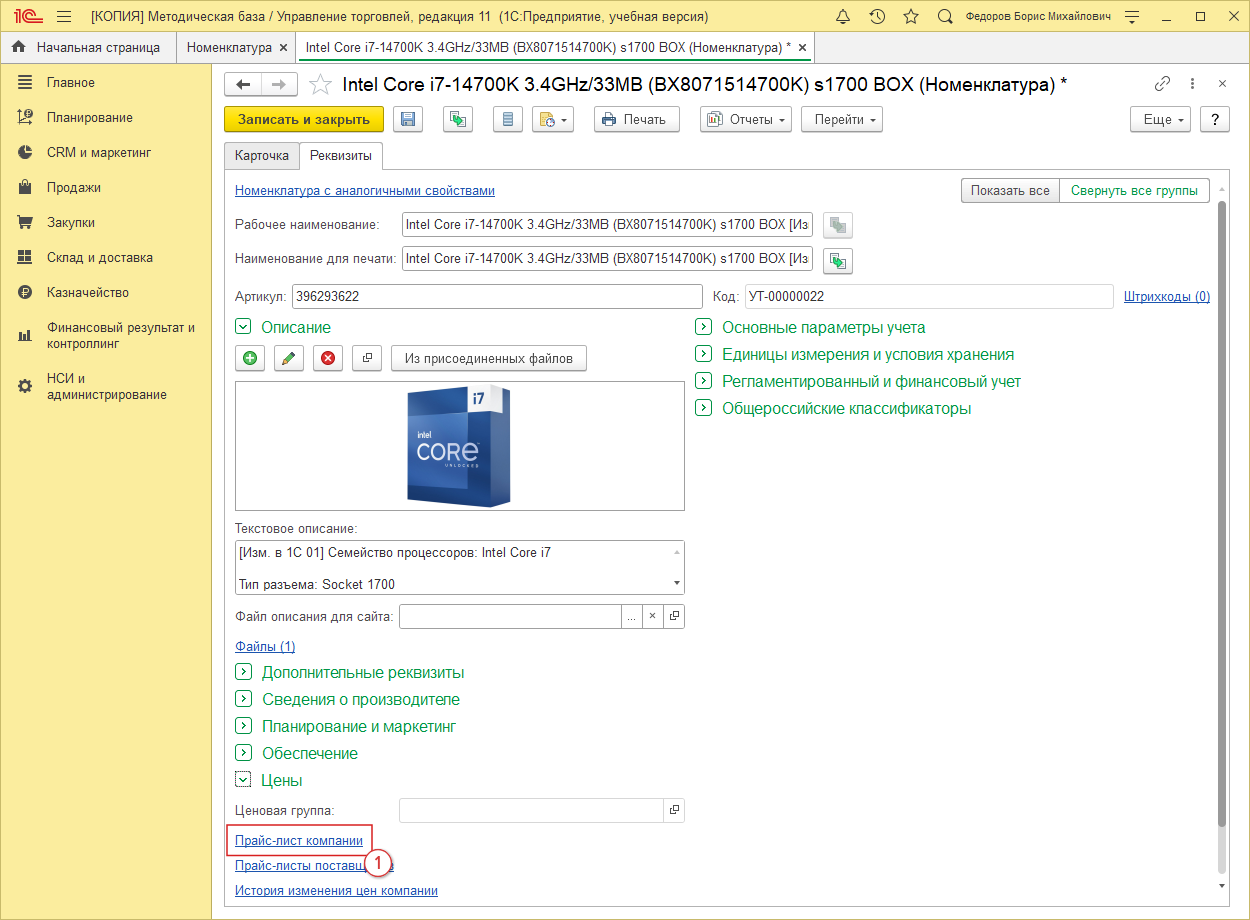Image resolution: width=1250 pixels, height=920 pixels.
Task: Open Продажи section in sidebar
Action: click(73, 187)
